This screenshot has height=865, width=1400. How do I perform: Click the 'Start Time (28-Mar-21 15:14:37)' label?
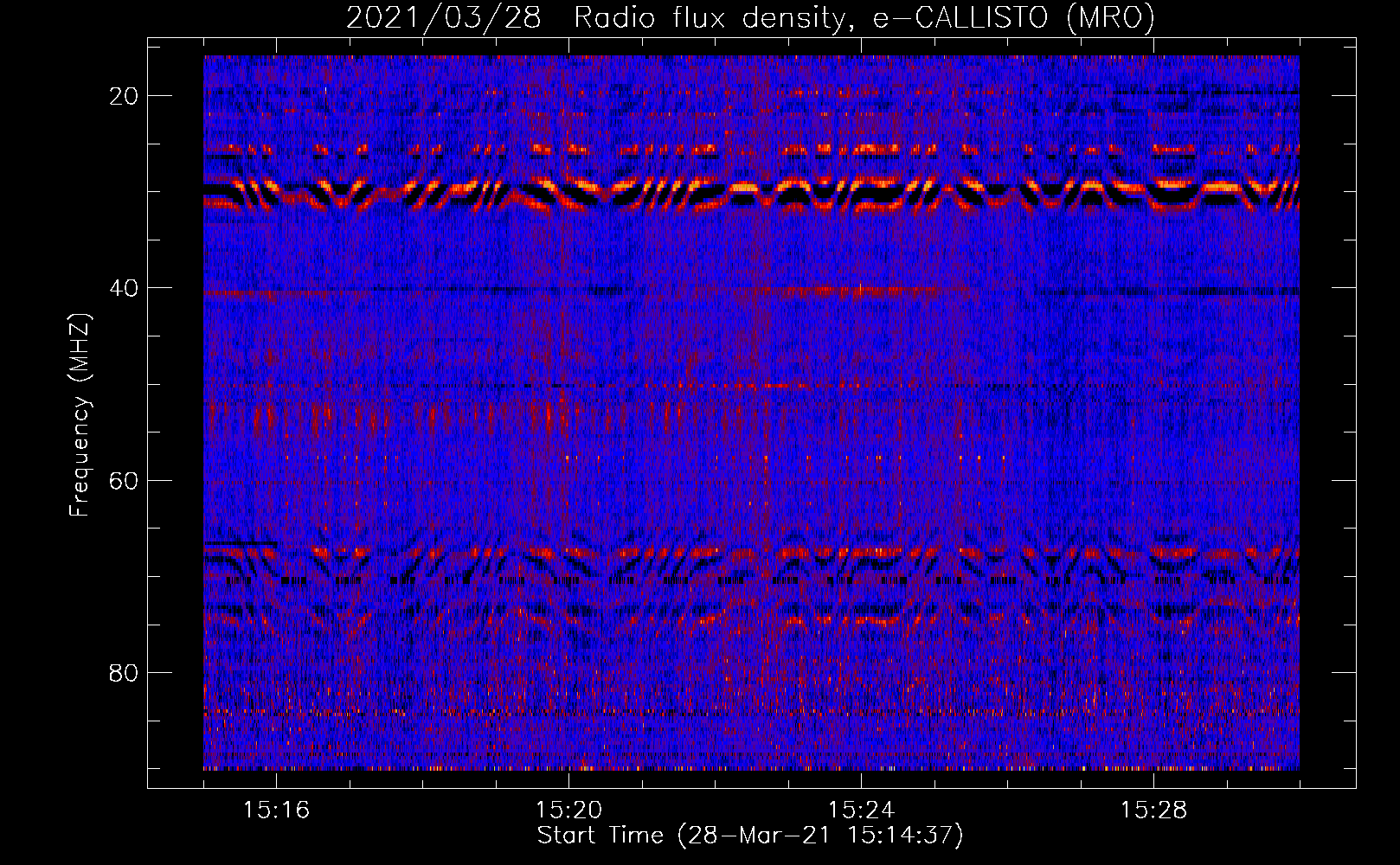(x=750, y=836)
